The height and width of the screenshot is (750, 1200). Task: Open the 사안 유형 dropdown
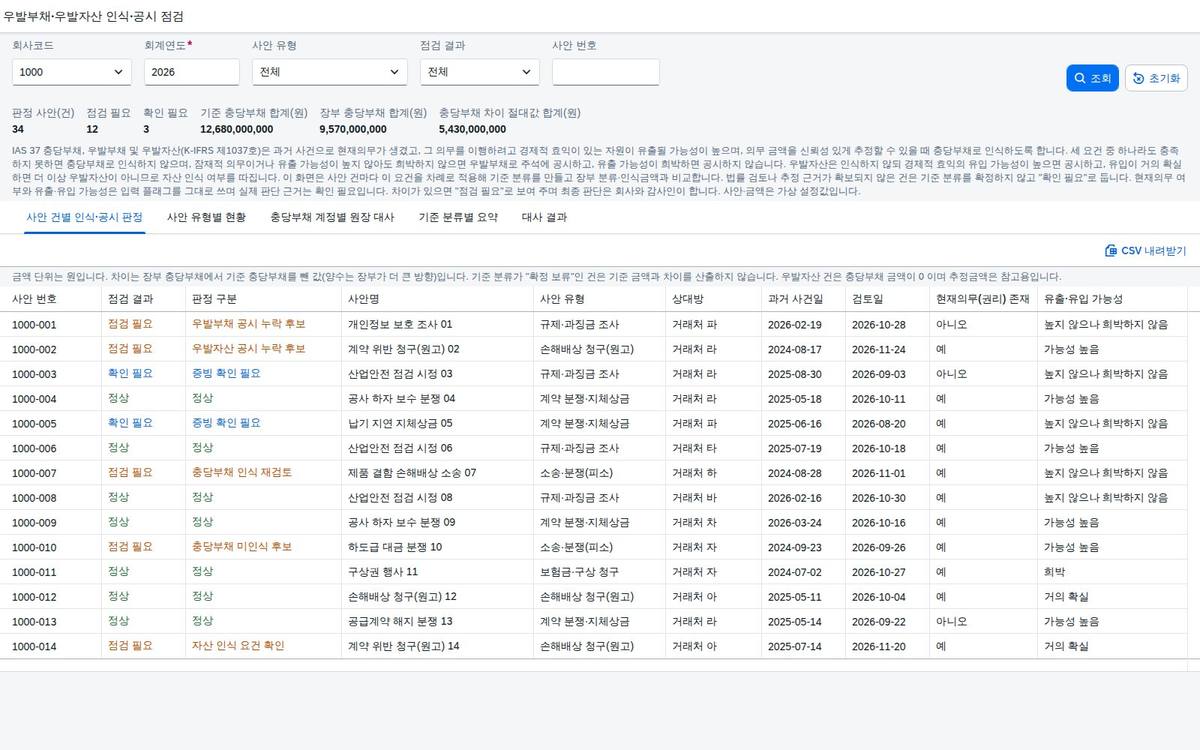tap(330, 72)
